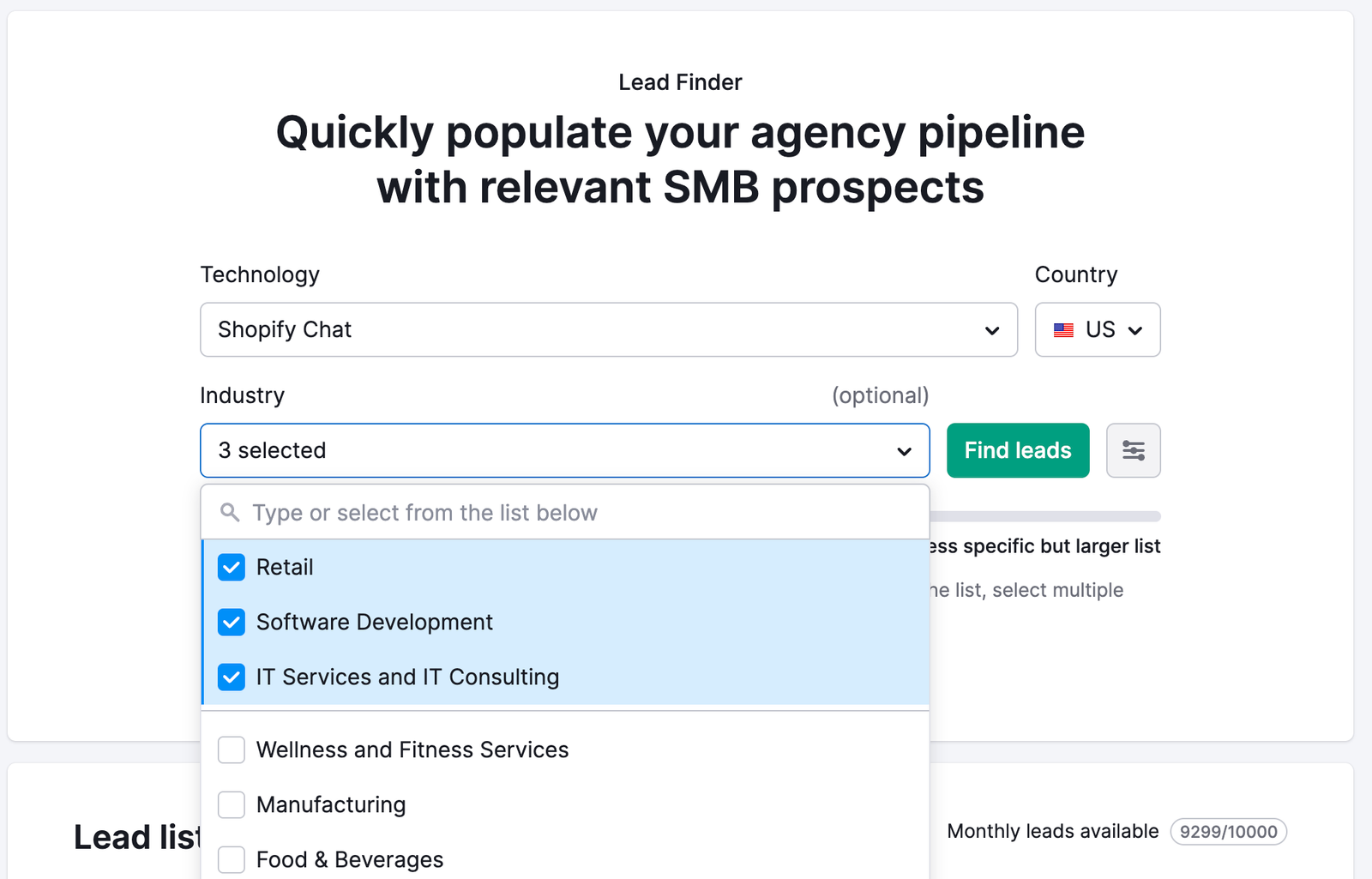Focus the industry search text field
The width and height of the screenshot is (1372, 879).
(x=583, y=513)
